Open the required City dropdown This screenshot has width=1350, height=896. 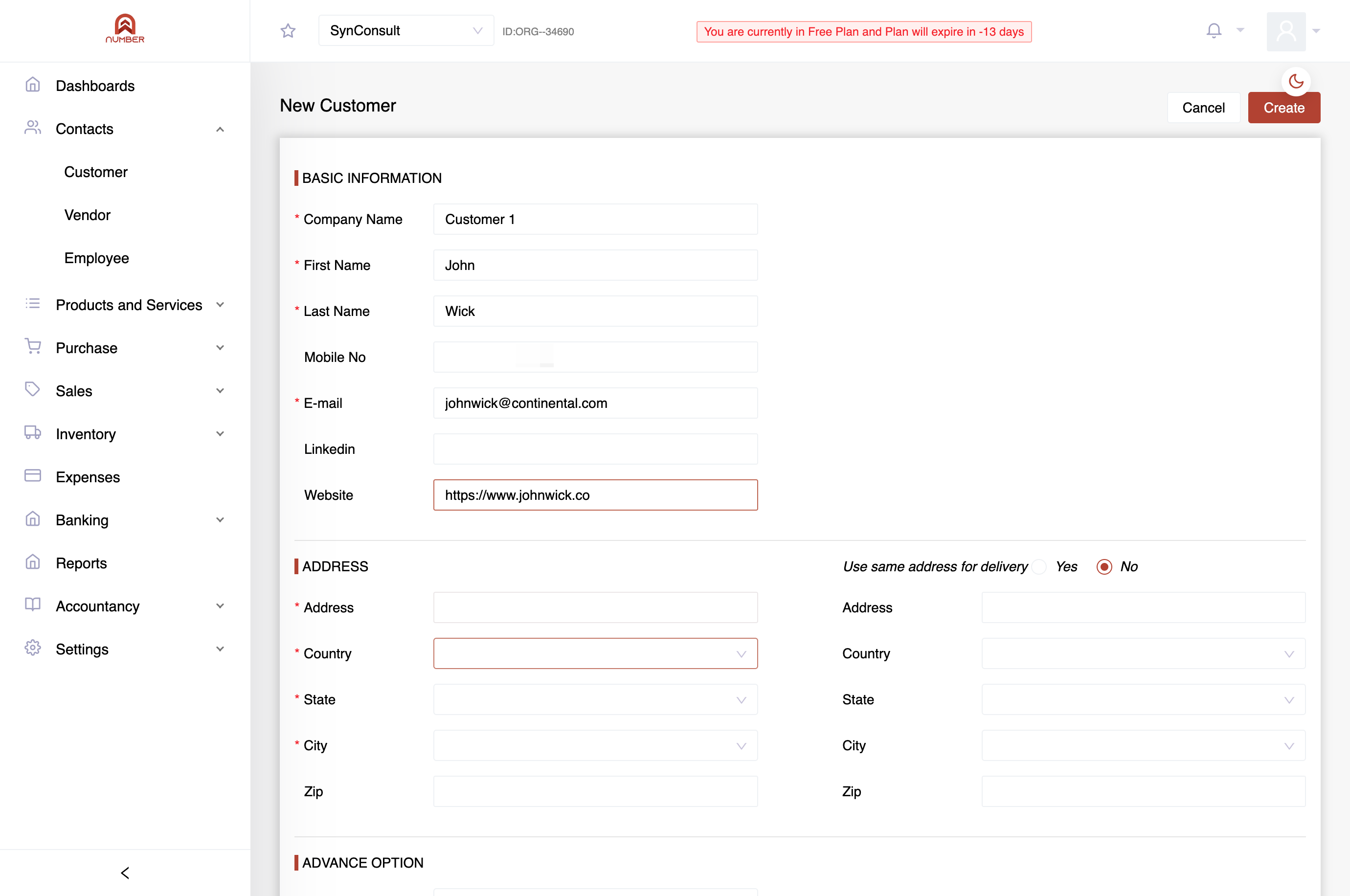coord(595,746)
